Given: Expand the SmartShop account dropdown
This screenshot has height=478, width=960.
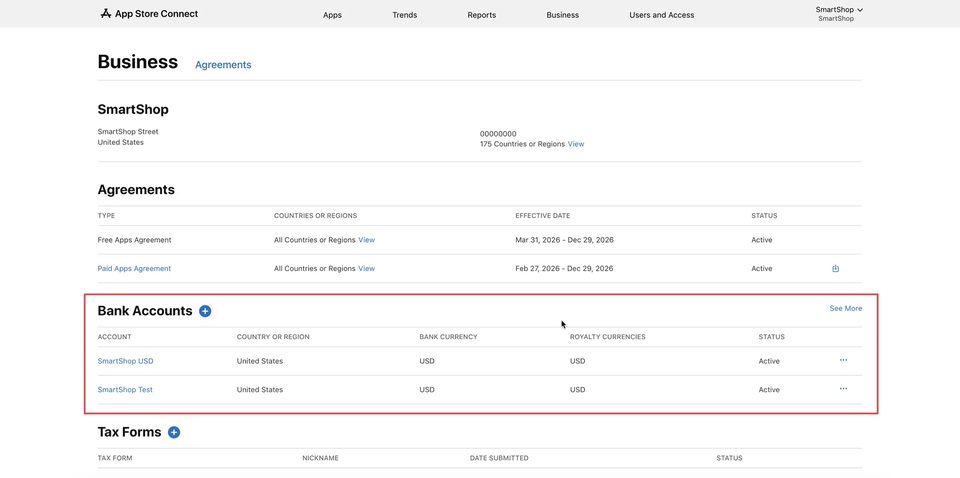Looking at the screenshot, I should tap(839, 10).
